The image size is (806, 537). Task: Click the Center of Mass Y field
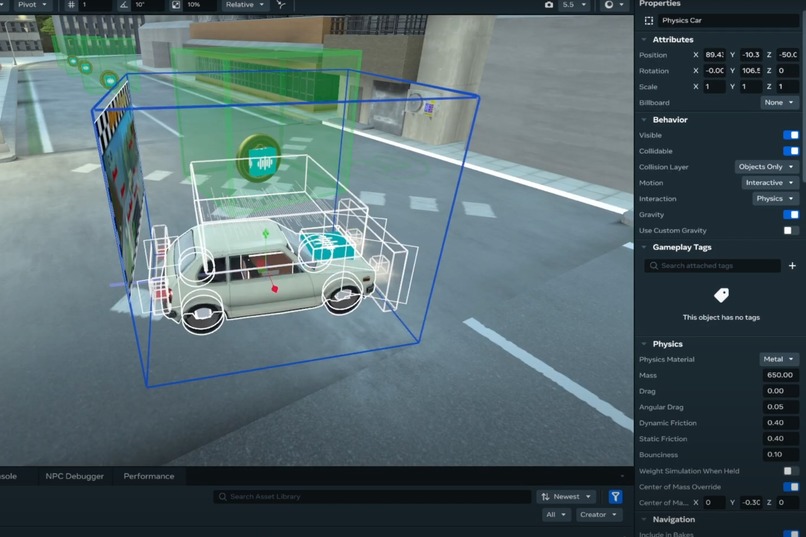751,503
